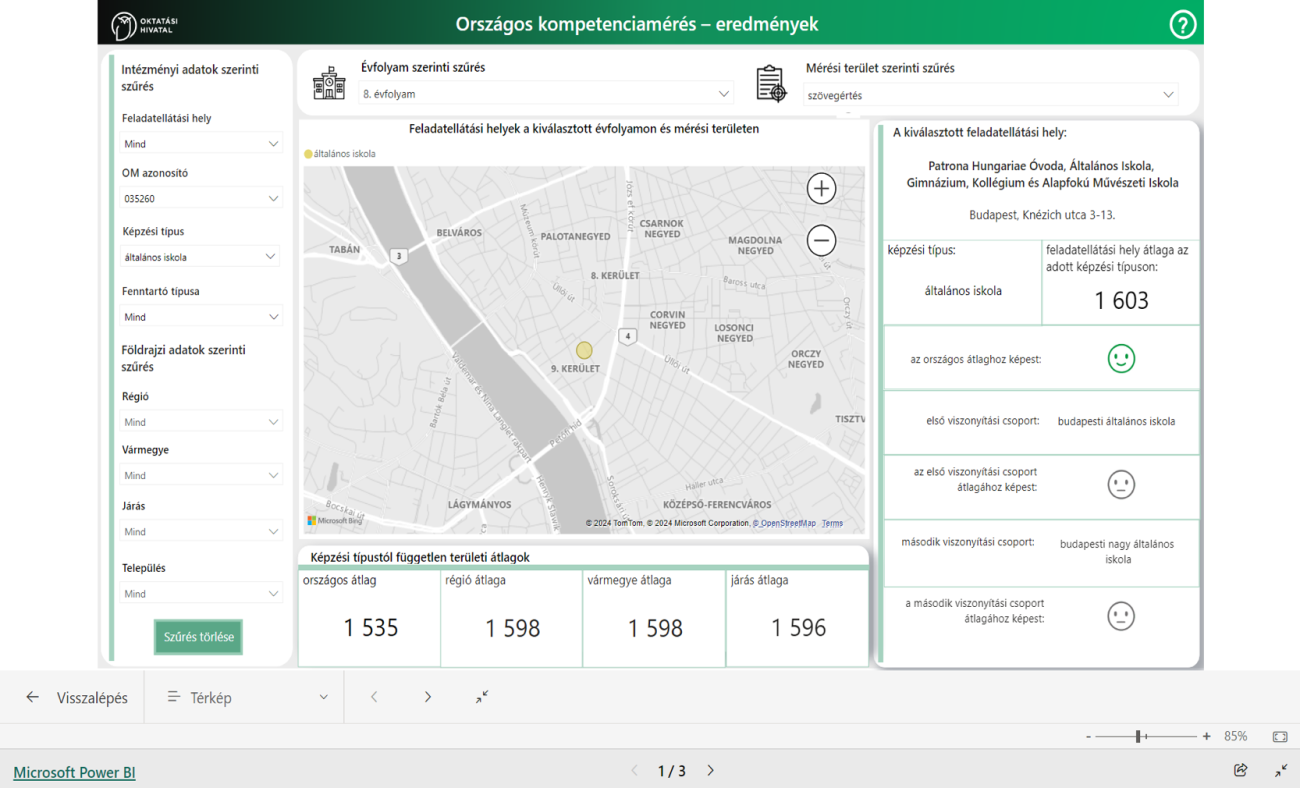Open the Terms link on map

point(832,523)
